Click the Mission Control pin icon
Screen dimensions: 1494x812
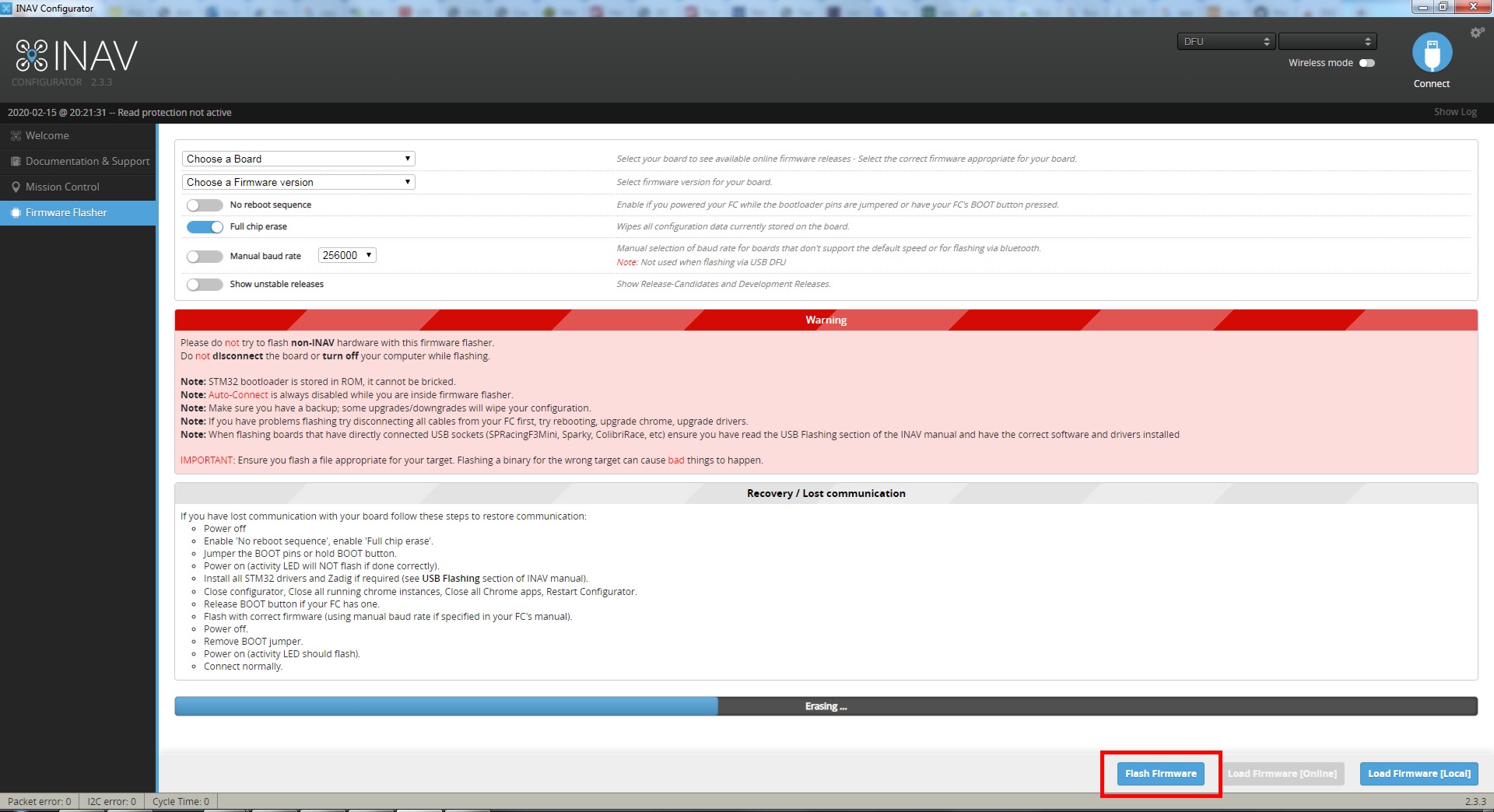[16, 187]
